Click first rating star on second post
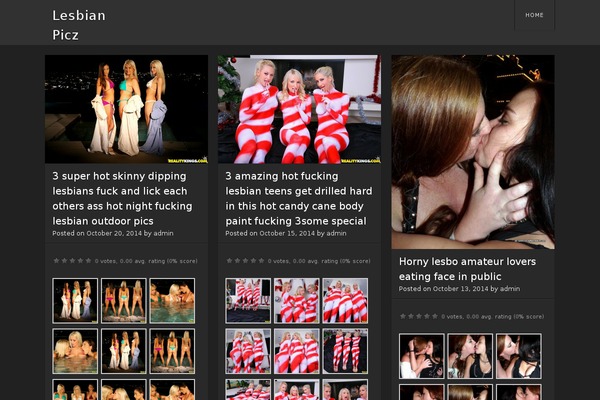600x400 pixels. (x=229, y=260)
